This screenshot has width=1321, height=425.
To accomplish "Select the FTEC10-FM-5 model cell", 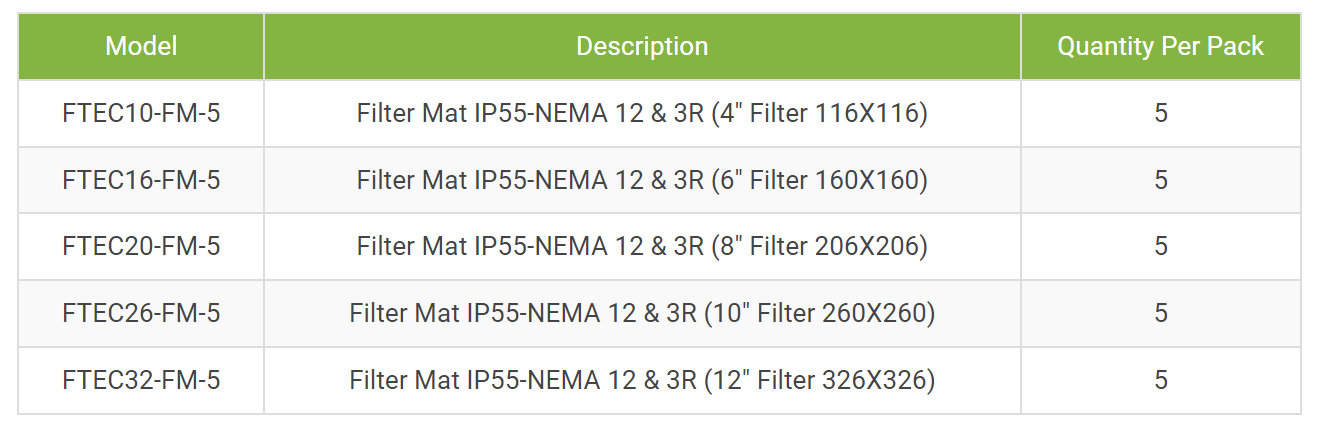I will coord(141,113).
